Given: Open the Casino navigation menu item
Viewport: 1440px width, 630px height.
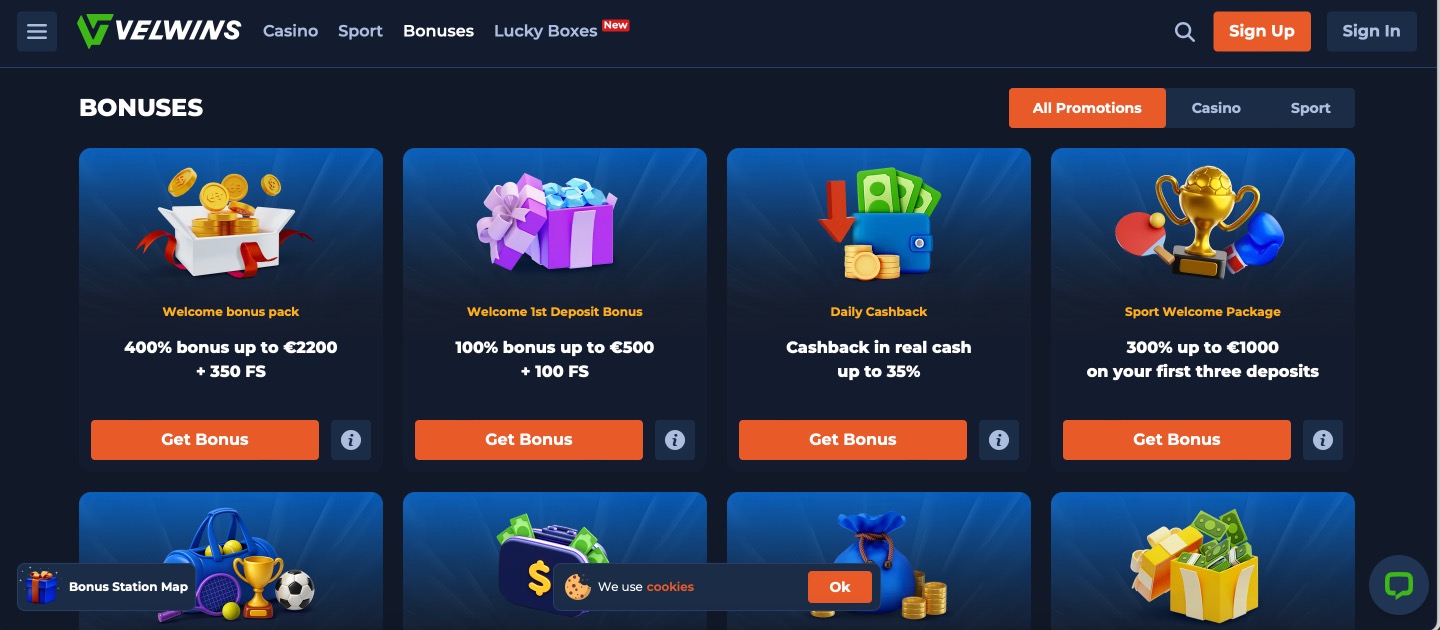Looking at the screenshot, I should coord(291,31).
